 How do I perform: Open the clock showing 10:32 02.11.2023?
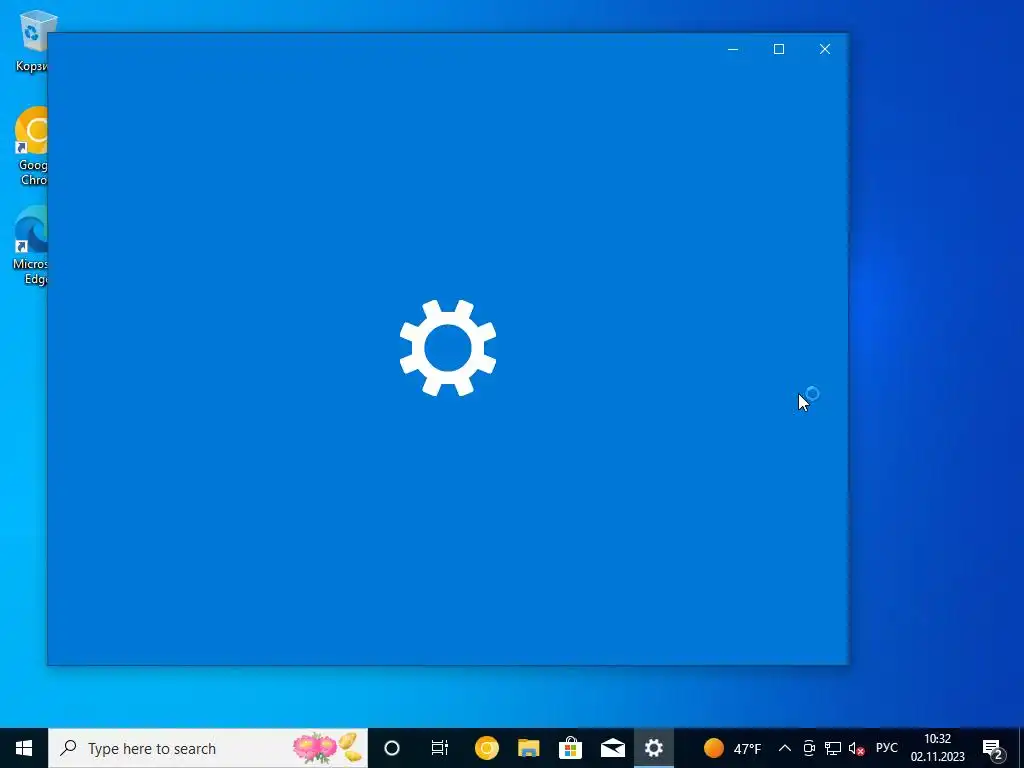coord(938,748)
